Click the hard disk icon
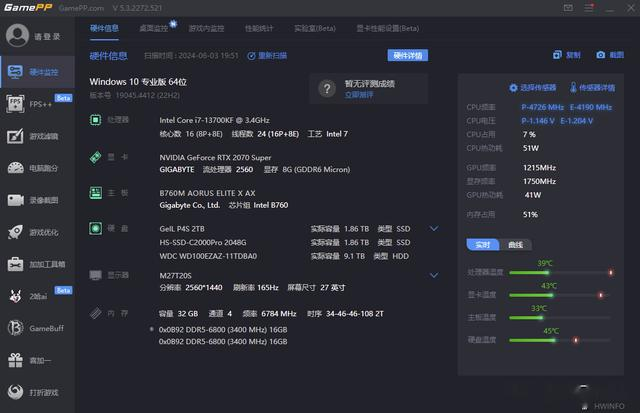Screen dimensions: 640x413 point(96,228)
